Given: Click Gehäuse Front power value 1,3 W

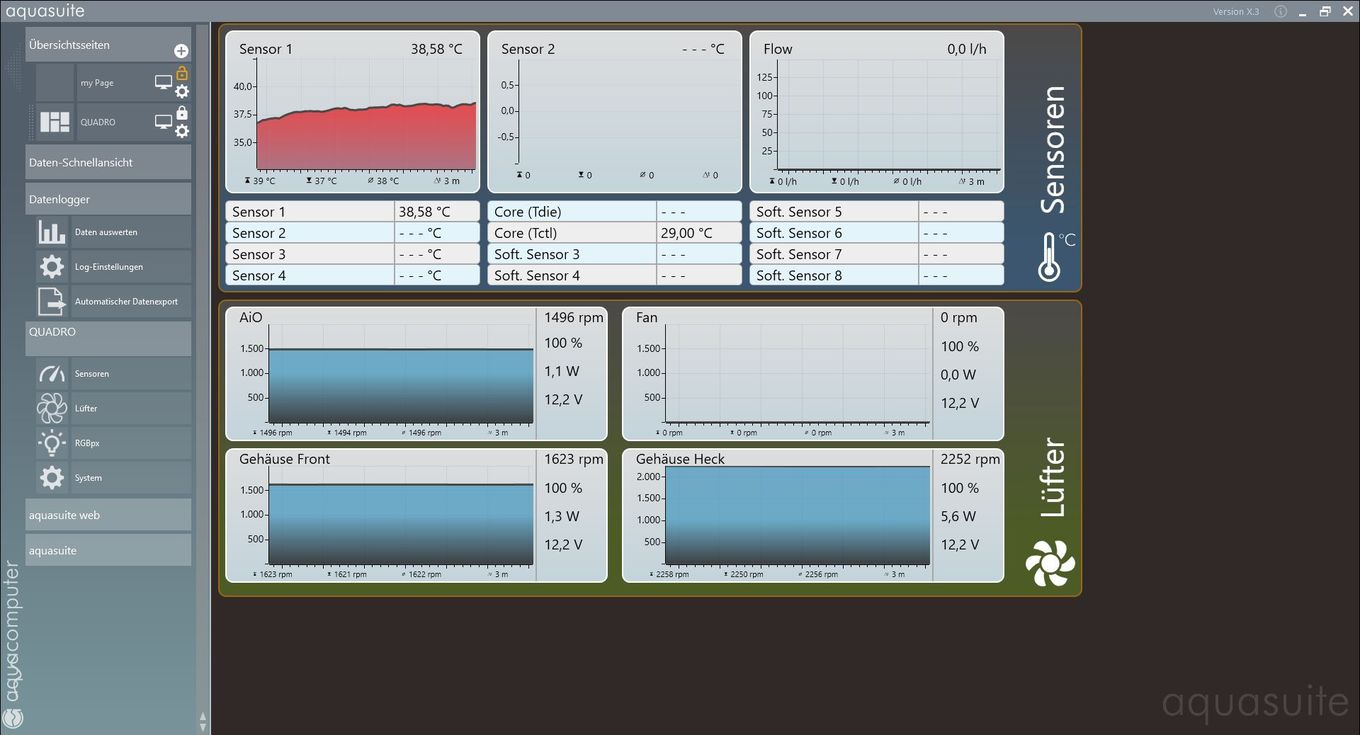Looking at the screenshot, I should click(562, 517).
